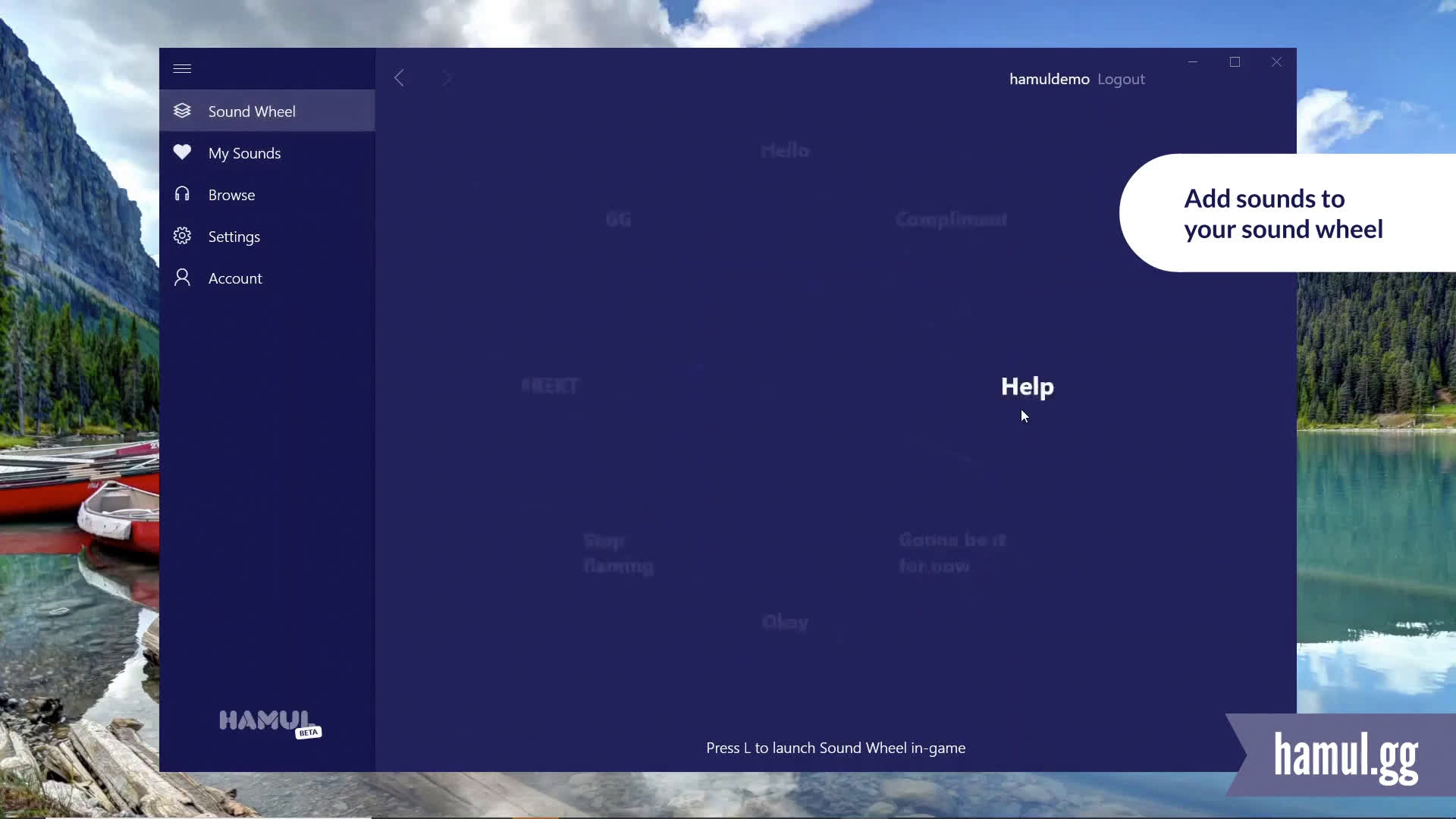1456x819 pixels.
Task: Open Browse via the headphones icon
Action: coord(182,194)
